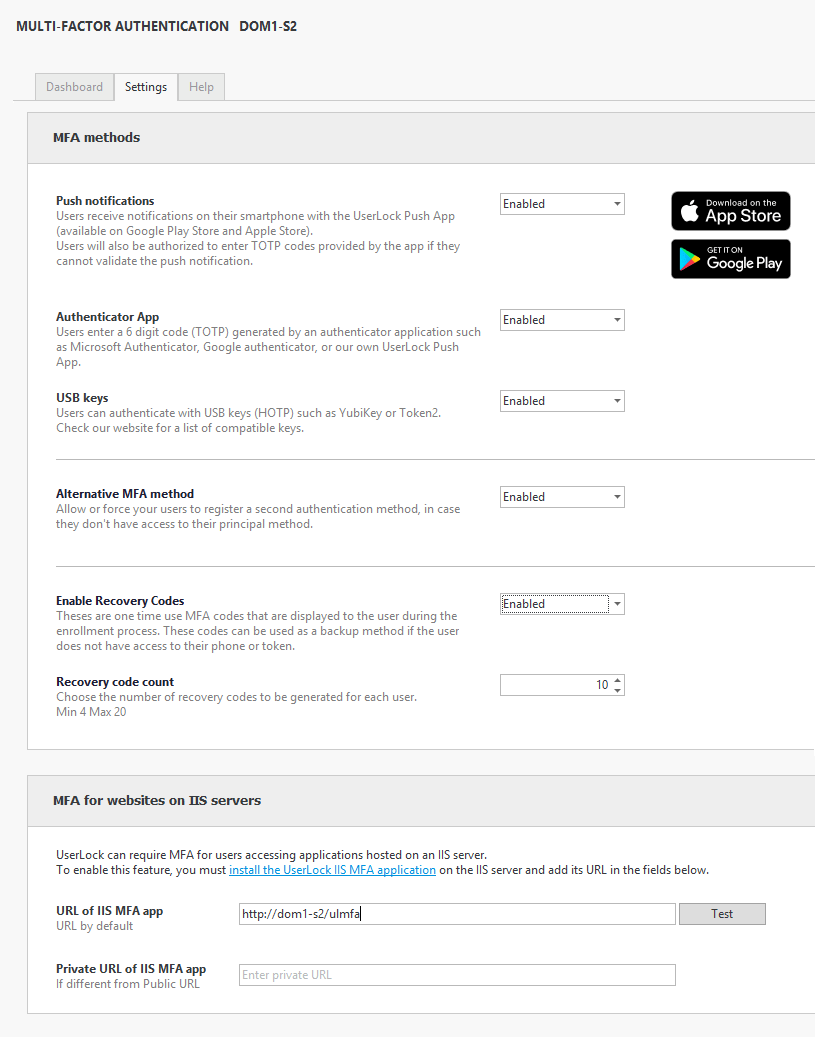
Task: Increase recovery code count with up arrow
Action: pyautogui.click(x=617, y=680)
